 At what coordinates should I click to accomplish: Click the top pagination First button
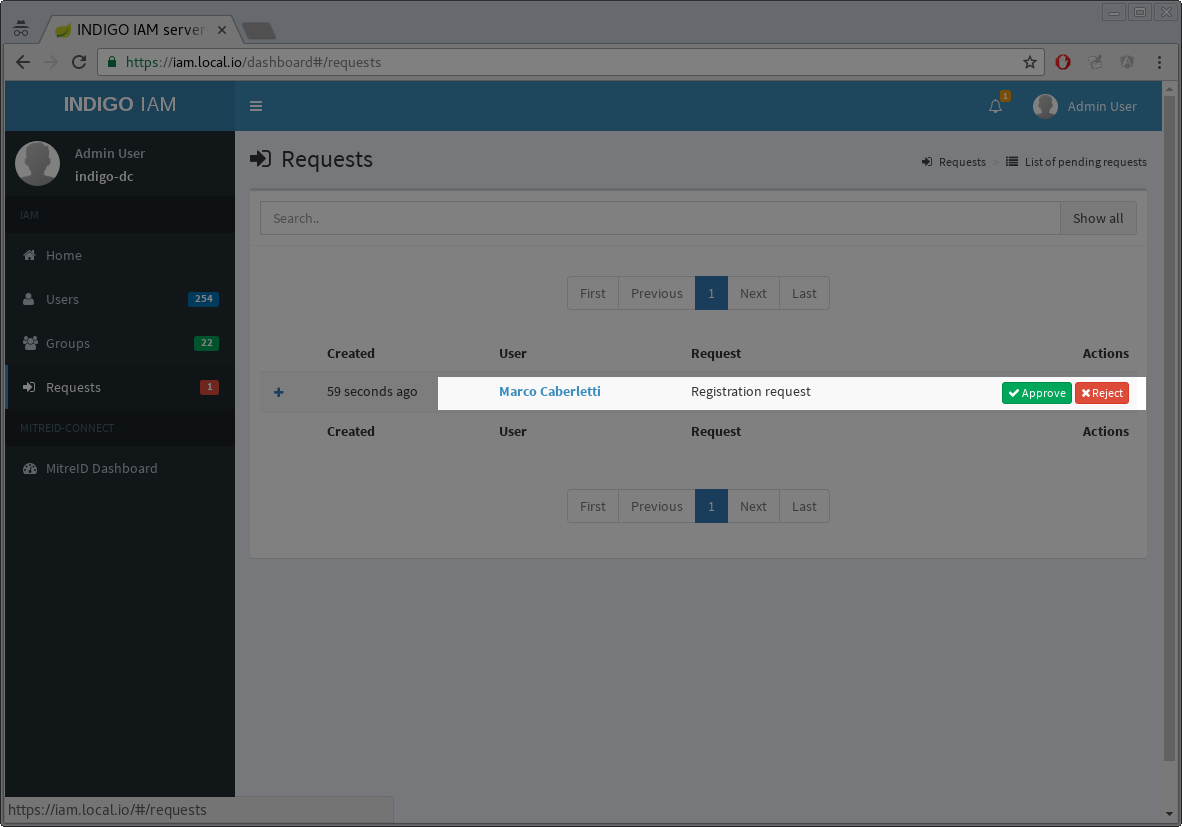coord(593,293)
